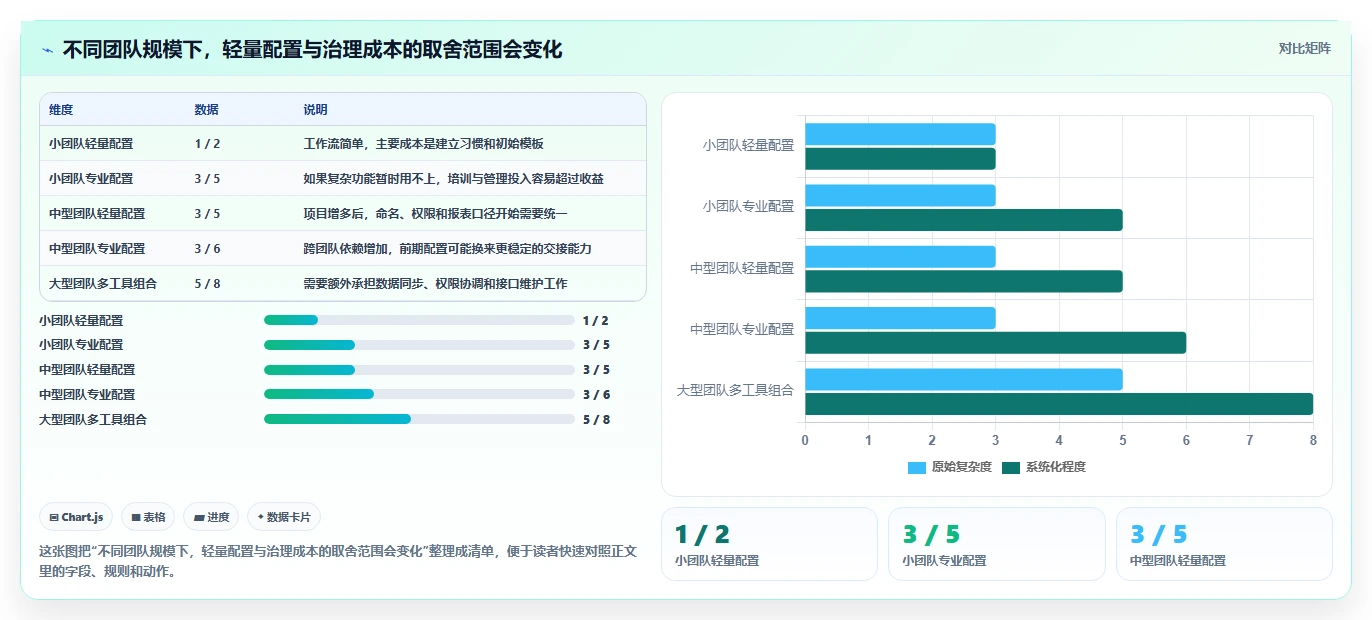Click the dark green 系统化程度 legend swatch
This screenshot has width=1372, height=620.
pos(1011,467)
